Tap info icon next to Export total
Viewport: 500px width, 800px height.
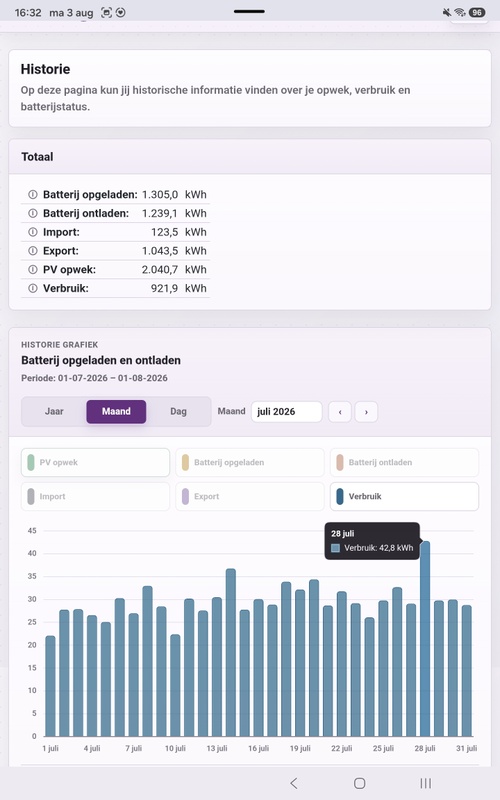click(x=33, y=251)
